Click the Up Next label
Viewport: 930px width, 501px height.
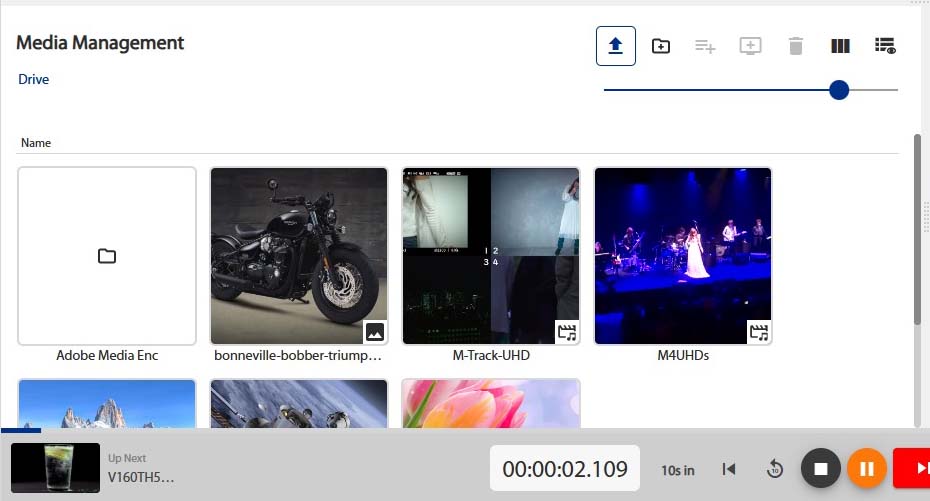(127, 458)
